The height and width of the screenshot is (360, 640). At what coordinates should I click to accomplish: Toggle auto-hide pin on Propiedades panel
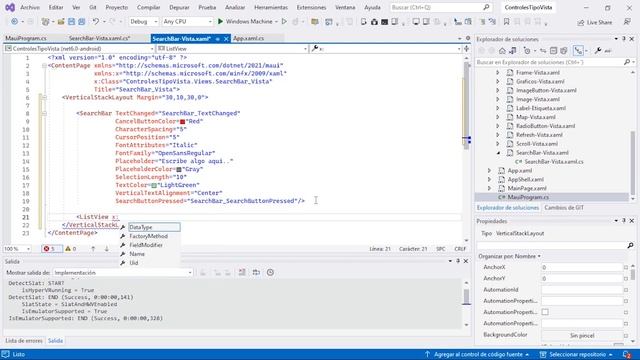coord(624,221)
